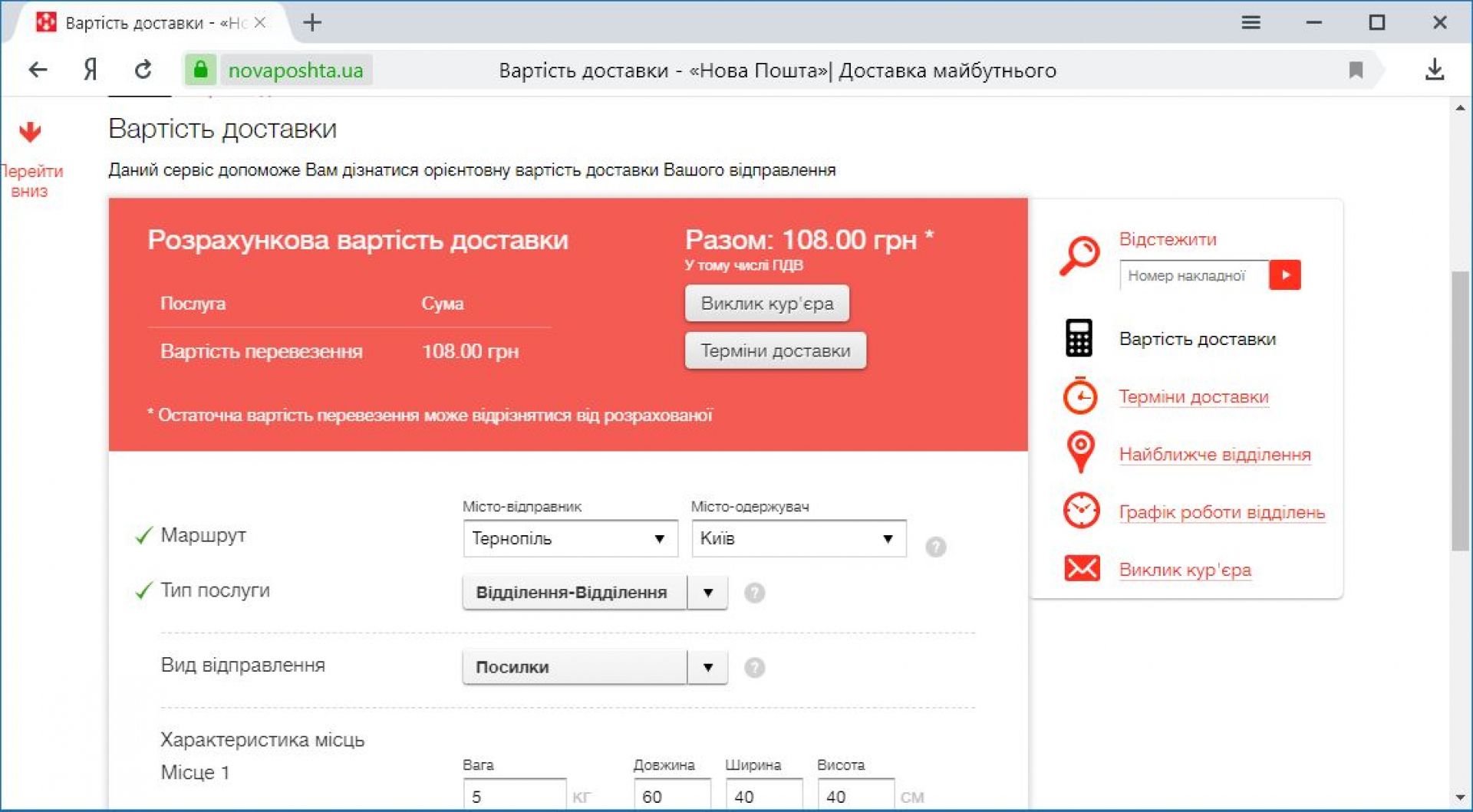
Task: Open browser downloads with the download icon
Action: point(1434,70)
